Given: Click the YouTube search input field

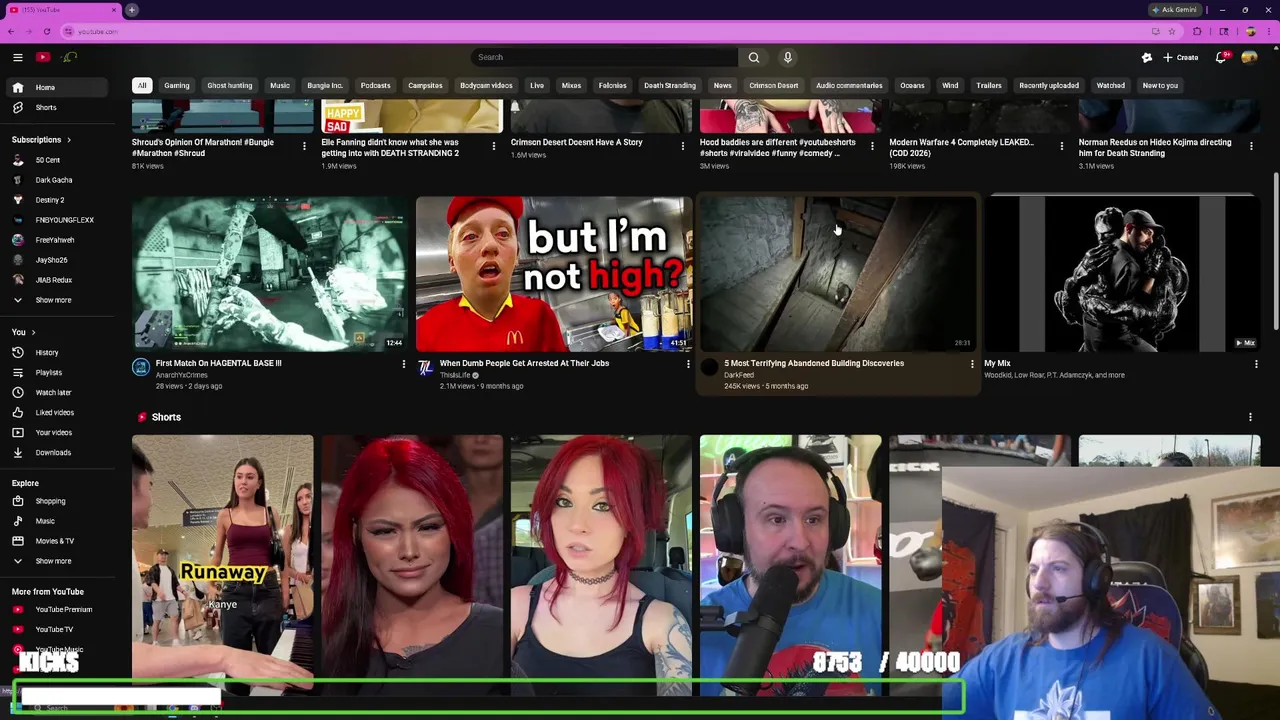Looking at the screenshot, I should (603, 57).
